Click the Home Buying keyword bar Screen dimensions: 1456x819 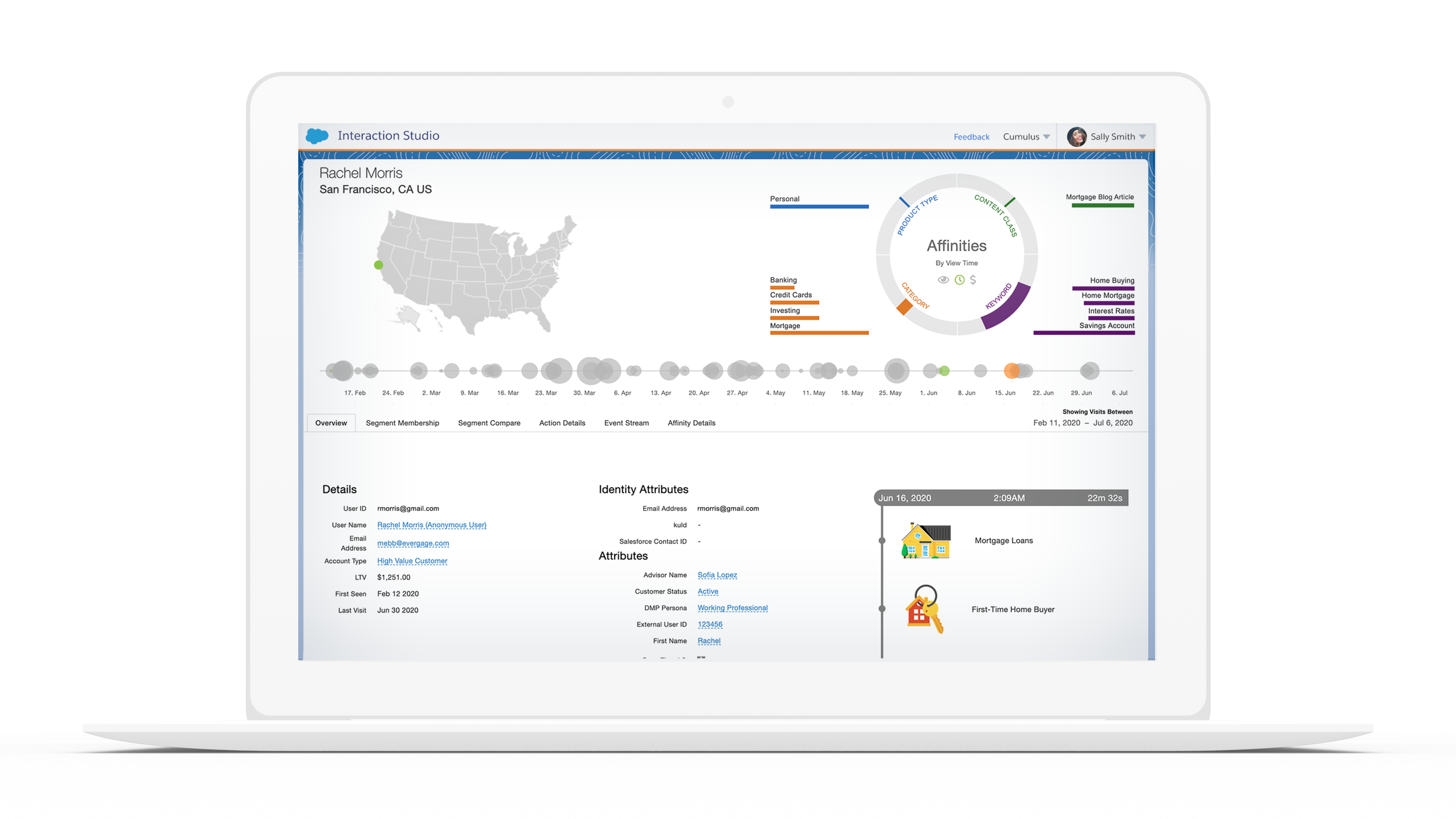tap(1103, 288)
